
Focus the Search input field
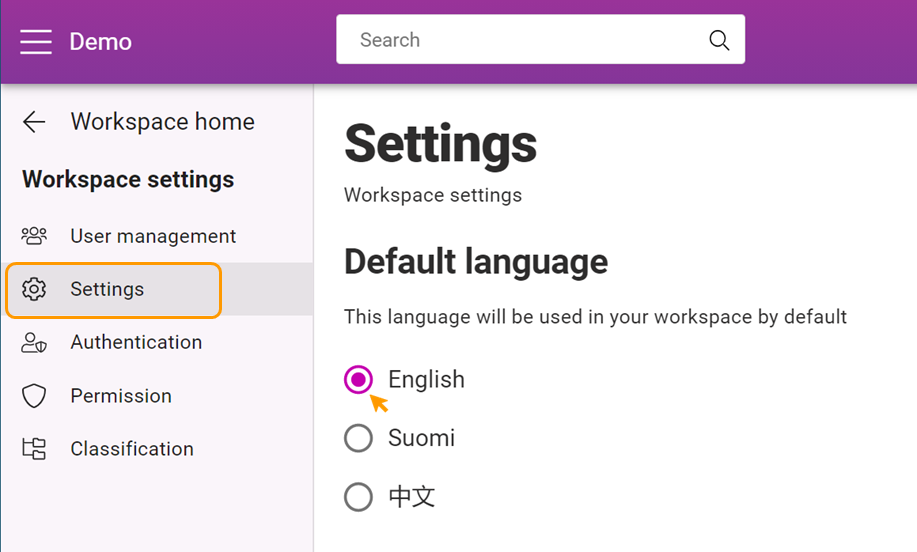coord(540,40)
